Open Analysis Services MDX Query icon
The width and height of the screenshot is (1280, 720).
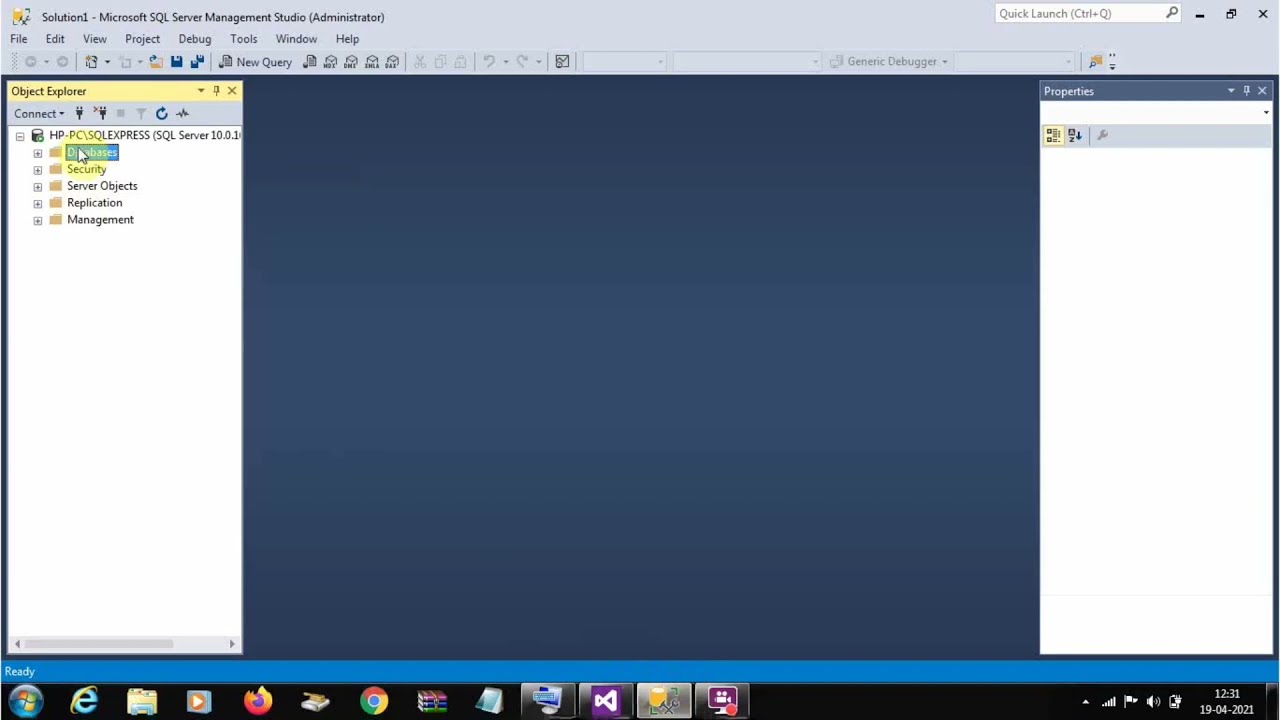[331, 61]
